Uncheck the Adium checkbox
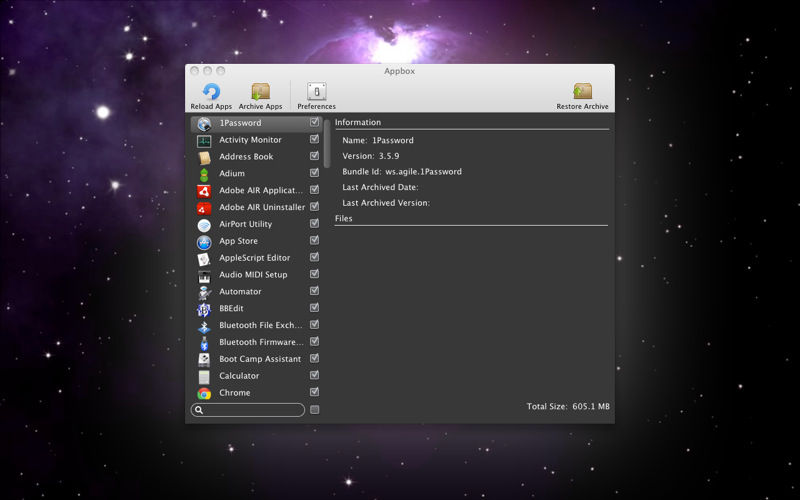Viewport: 800px width, 500px height. point(314,173)
